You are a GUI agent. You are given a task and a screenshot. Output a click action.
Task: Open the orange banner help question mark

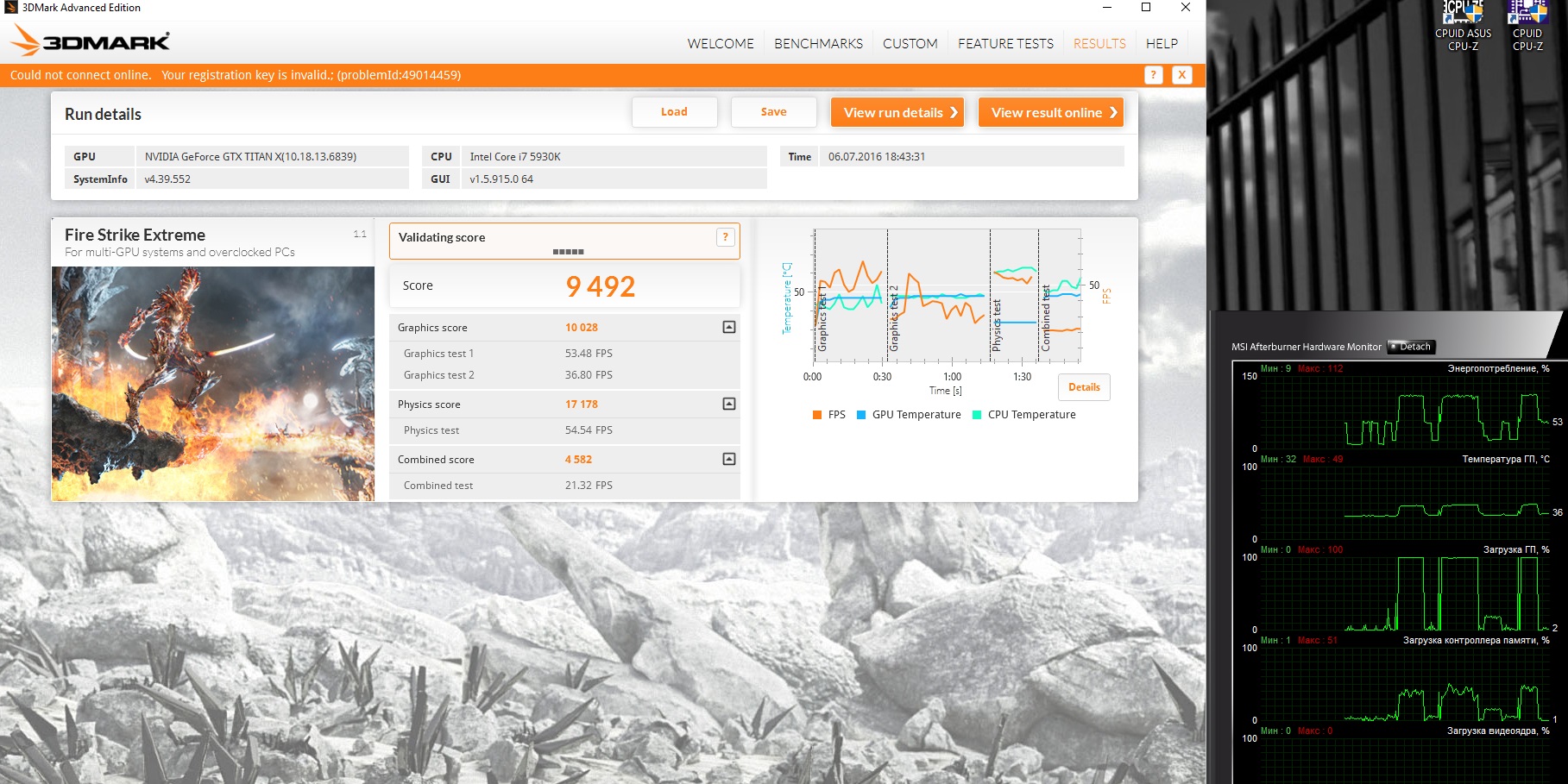pyautogui.click(x=1153, y=75)
